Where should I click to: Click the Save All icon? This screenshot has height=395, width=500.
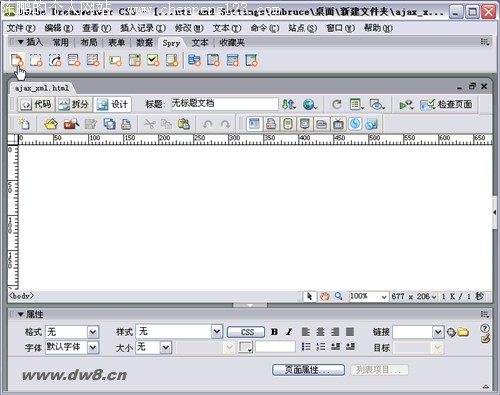point(109,124)
